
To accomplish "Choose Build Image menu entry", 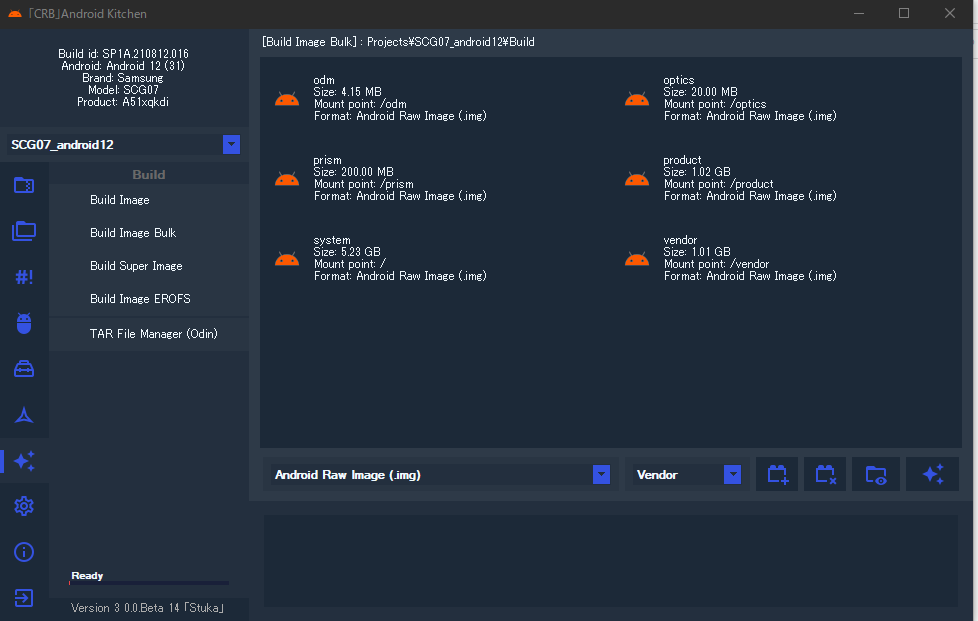I will (120, 200).
